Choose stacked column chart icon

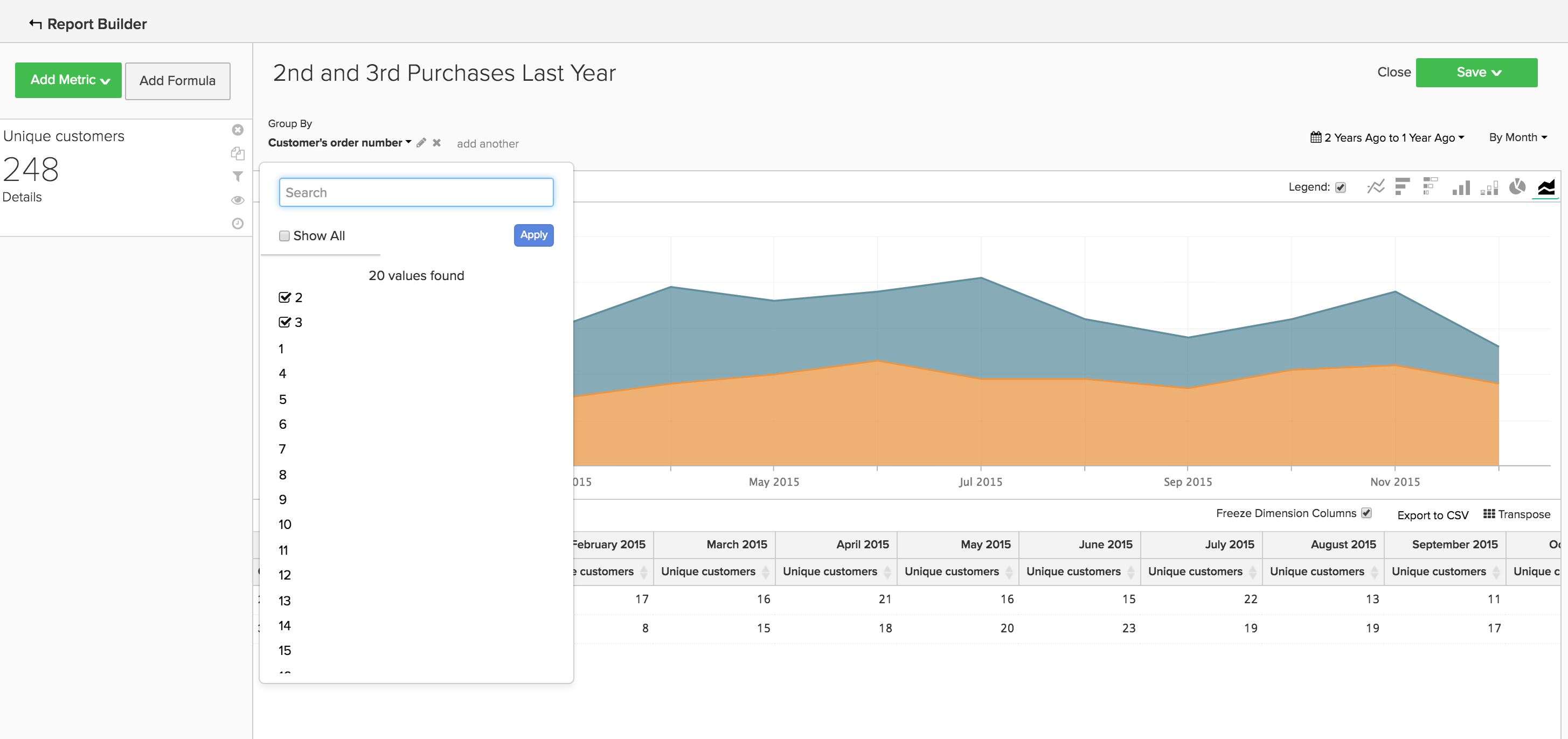1489,188
